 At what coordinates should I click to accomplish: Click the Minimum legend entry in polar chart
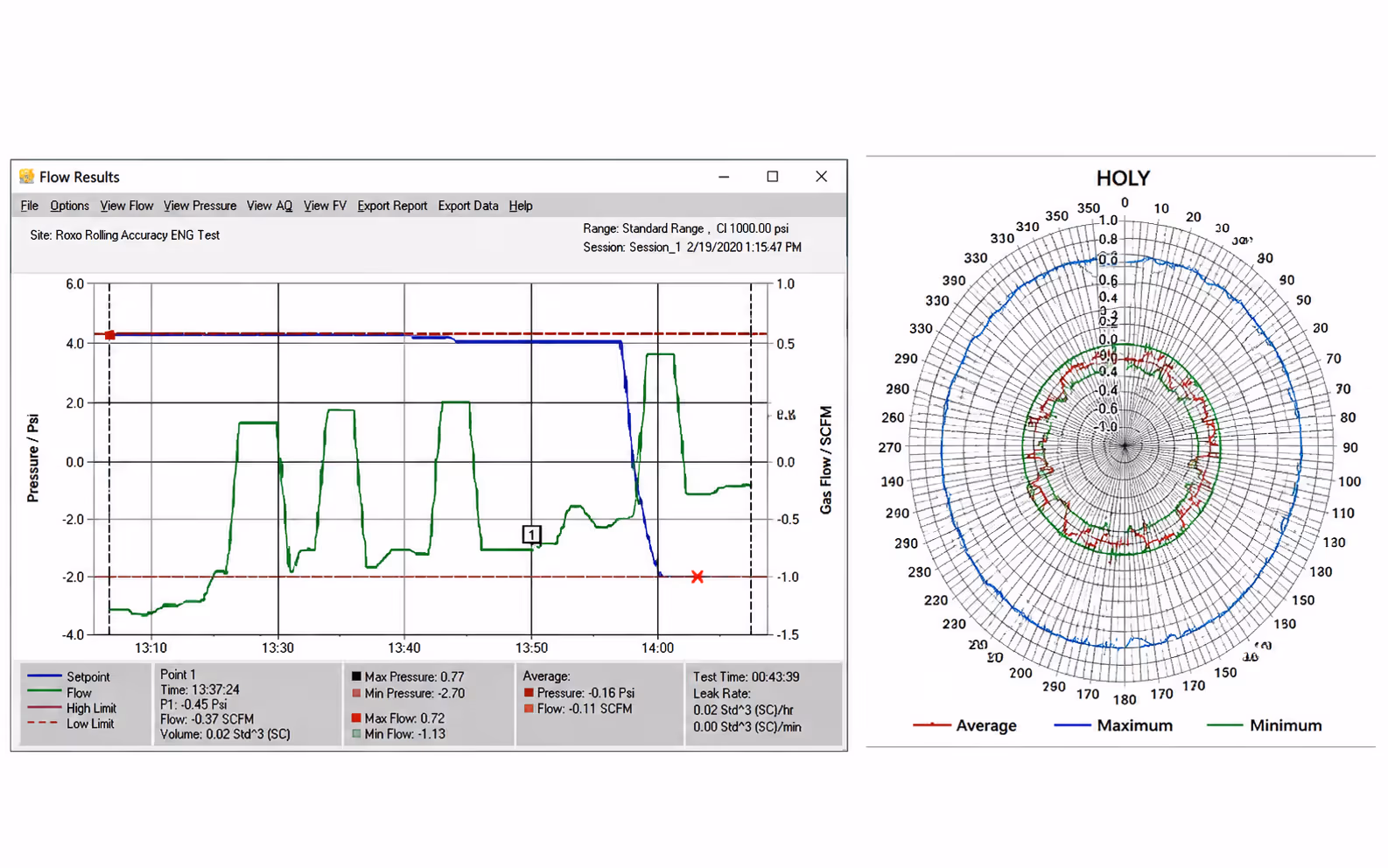[x=1265, y=725]
